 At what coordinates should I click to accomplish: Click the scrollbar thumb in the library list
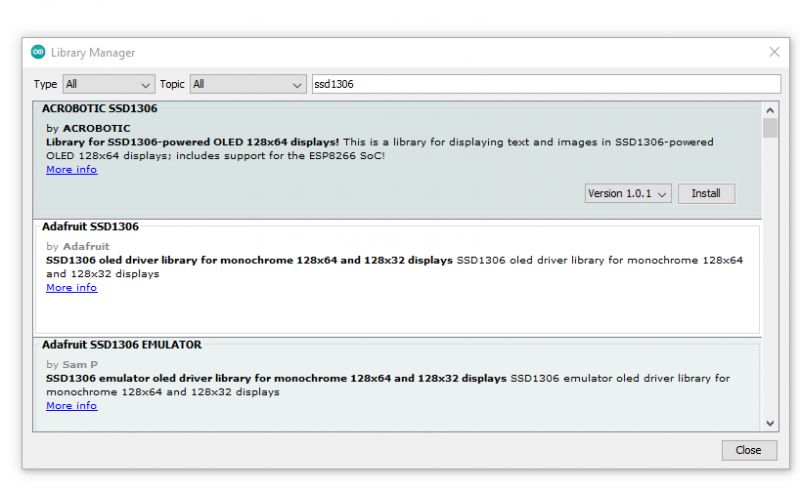coord(770,128)
